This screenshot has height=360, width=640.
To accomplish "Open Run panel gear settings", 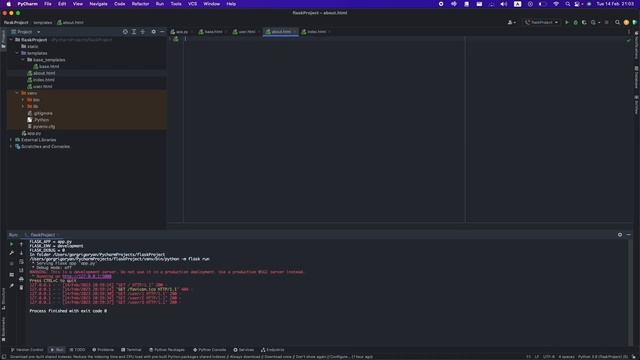I will tap(620, 235).
